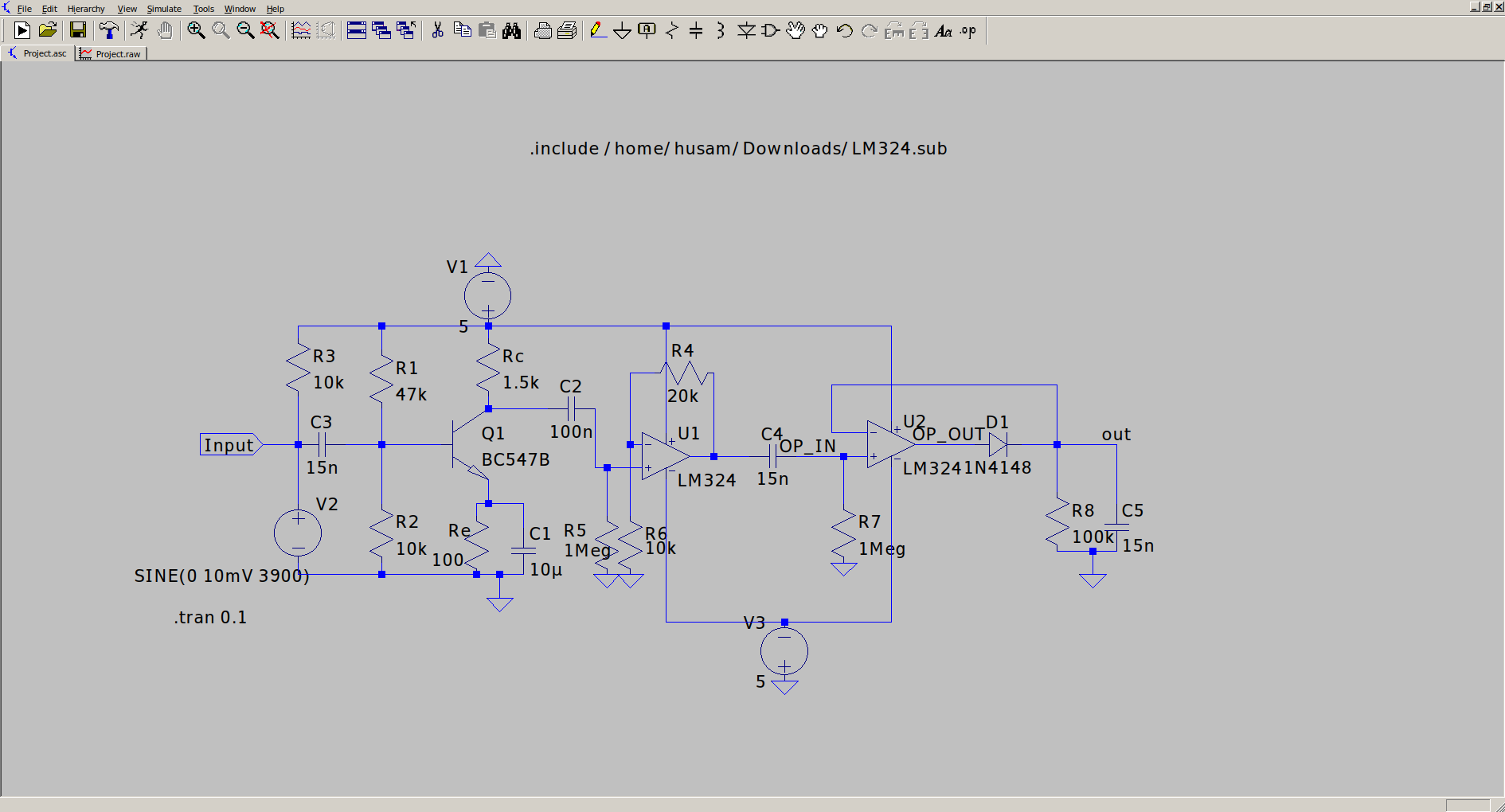This screenshot has height=812, width=1505.
Task: Place a capacitor on the schematic
Action: tap(695, 30)
